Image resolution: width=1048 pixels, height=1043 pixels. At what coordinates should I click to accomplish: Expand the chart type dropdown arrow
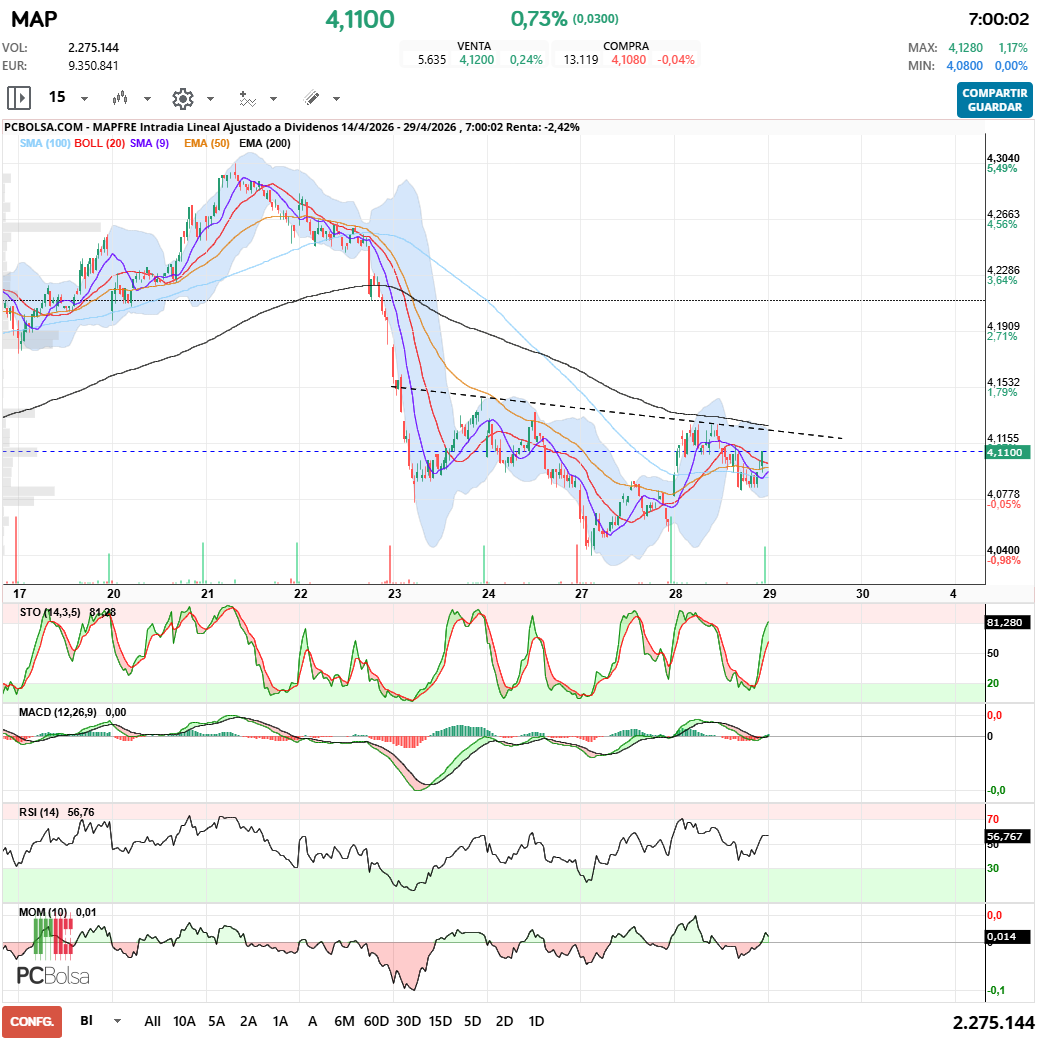pos(147,99)
